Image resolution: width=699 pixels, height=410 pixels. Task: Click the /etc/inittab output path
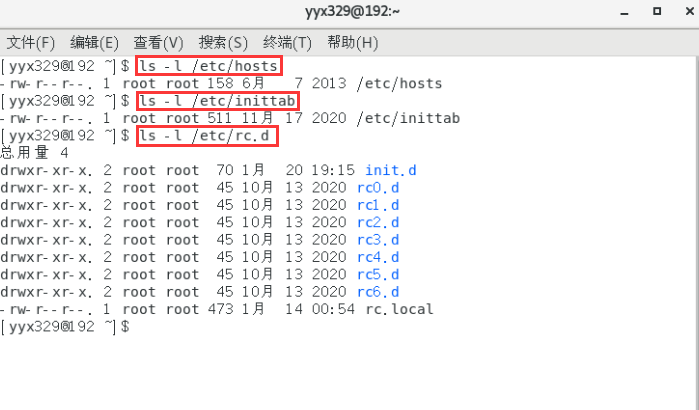click(408, 118)
